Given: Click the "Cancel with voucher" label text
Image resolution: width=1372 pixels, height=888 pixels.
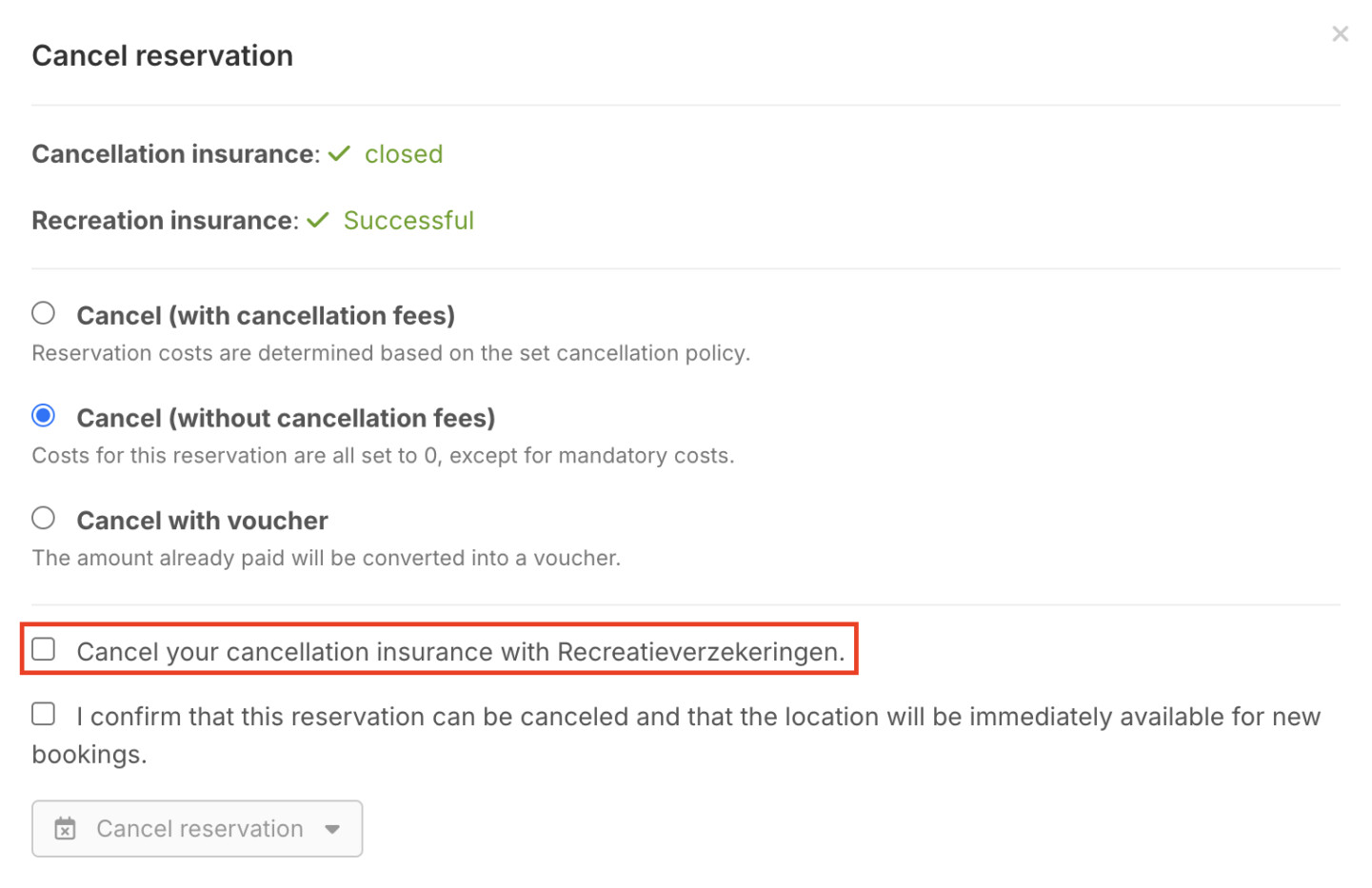Looking at the screenshot, I should click(x=202, y=521).
